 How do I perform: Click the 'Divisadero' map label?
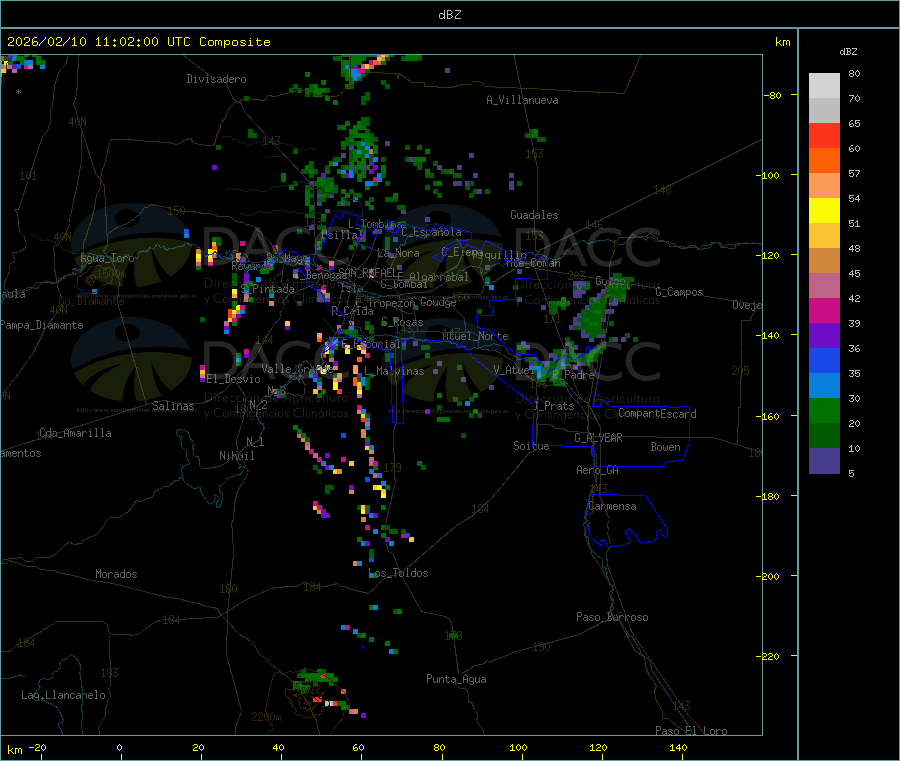click(216, 79)
